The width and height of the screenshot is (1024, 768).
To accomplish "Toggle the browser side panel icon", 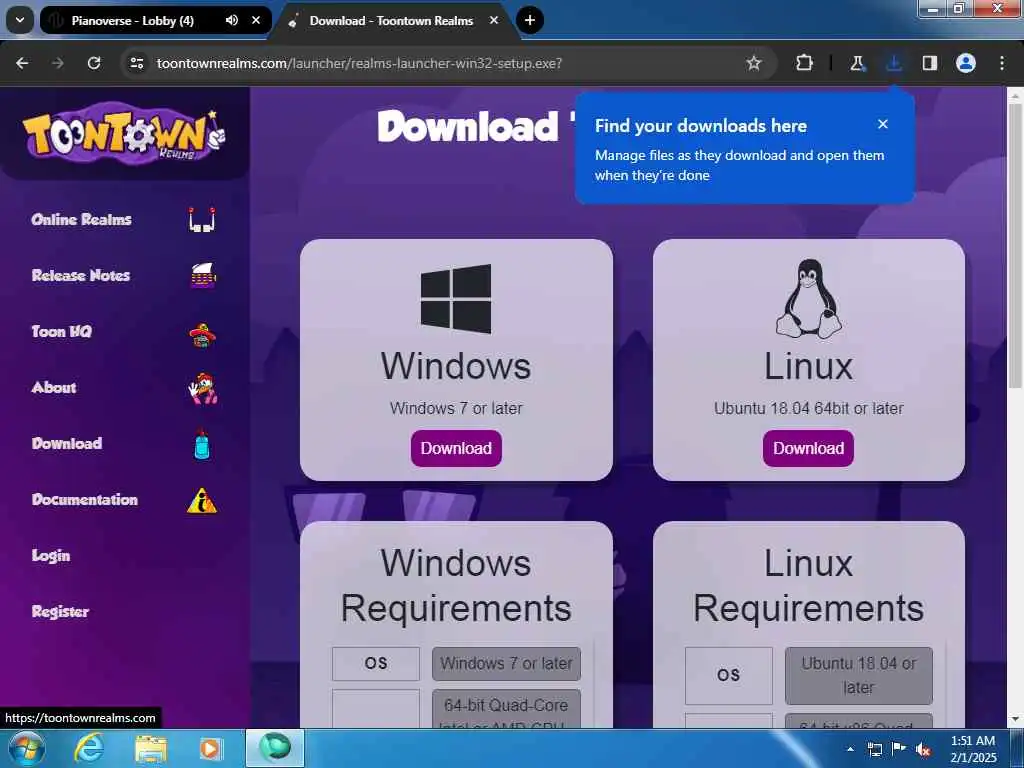I will 930,63.
